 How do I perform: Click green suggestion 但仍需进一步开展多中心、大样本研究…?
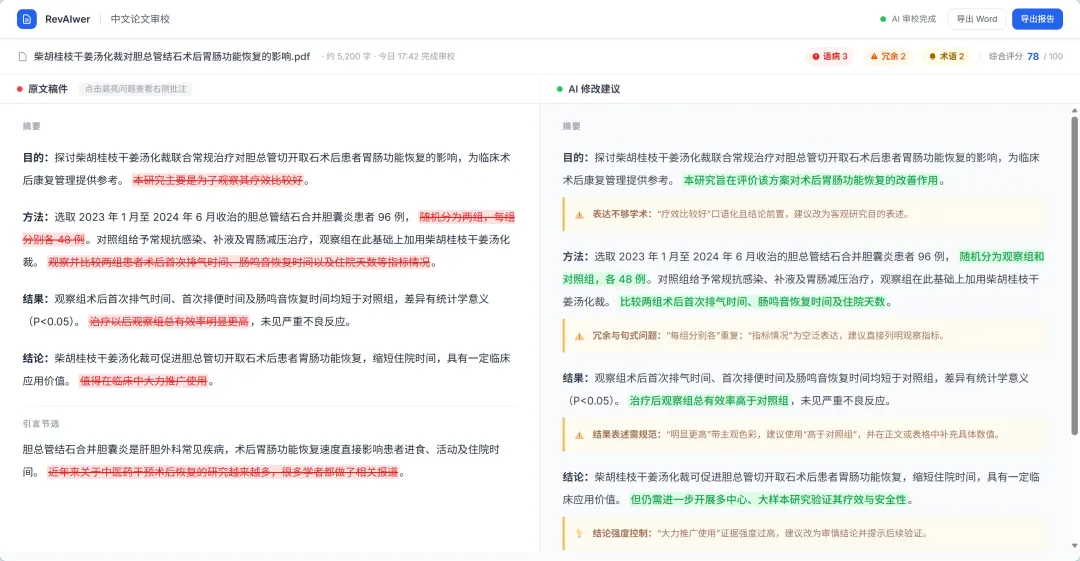click(769, 500)
